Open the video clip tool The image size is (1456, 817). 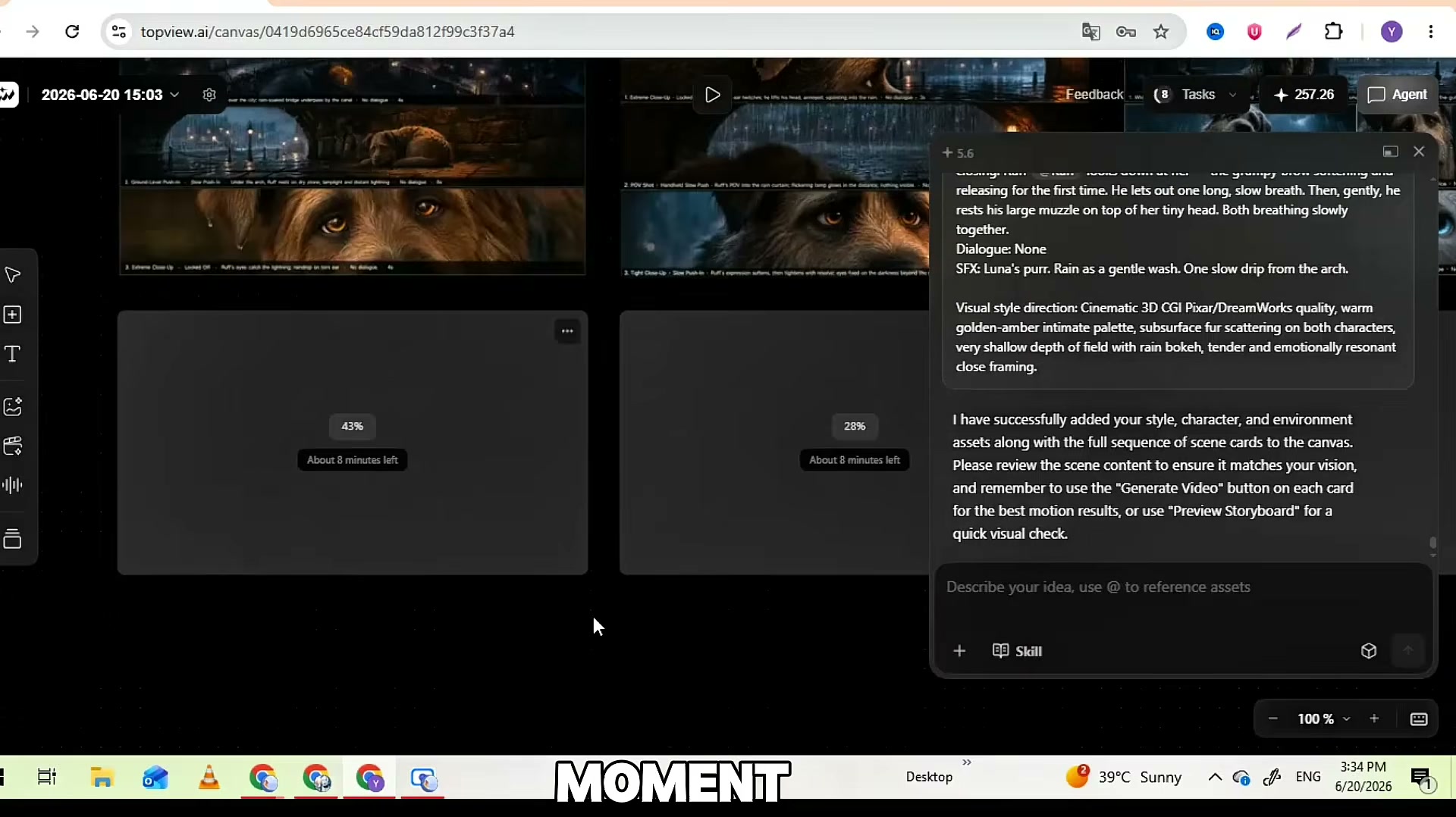point(13,446)
